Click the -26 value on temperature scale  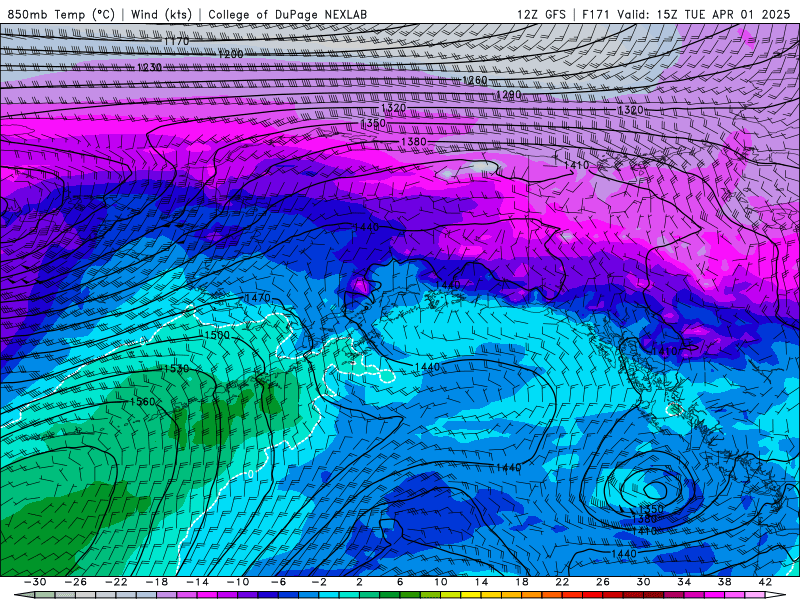tap(76, 582)
